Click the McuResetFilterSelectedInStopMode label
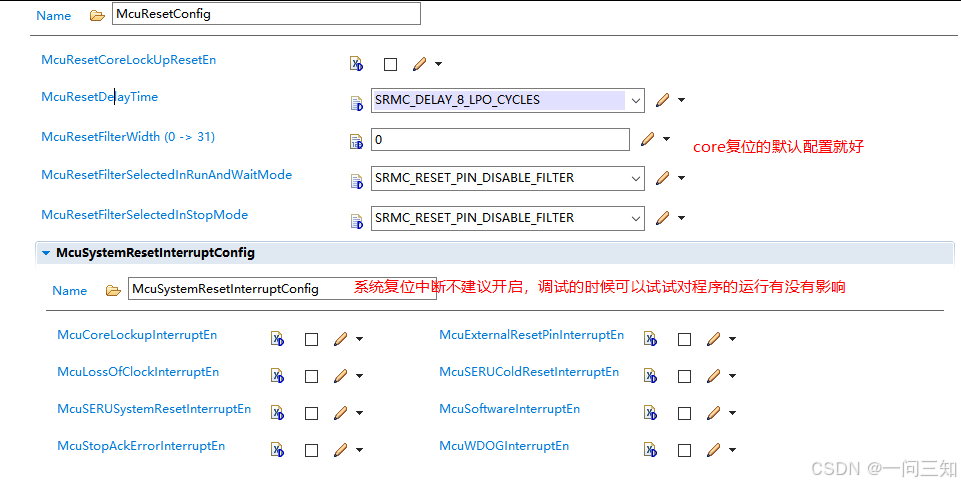Image resolution: width=961 pixels, height=486 pixels. click(145, 215)
